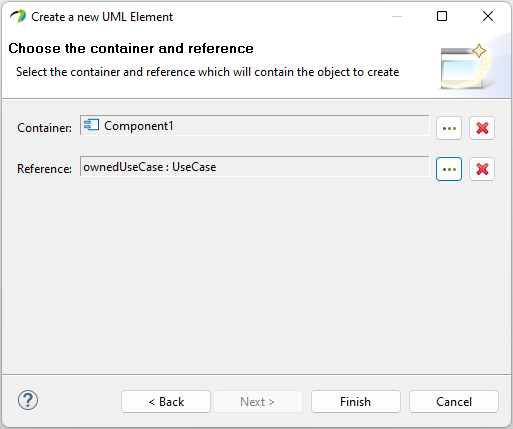Screen dimensions: 513x429
Task: Click the Papyrus app icon in title bar
Action: coord(18,16)
